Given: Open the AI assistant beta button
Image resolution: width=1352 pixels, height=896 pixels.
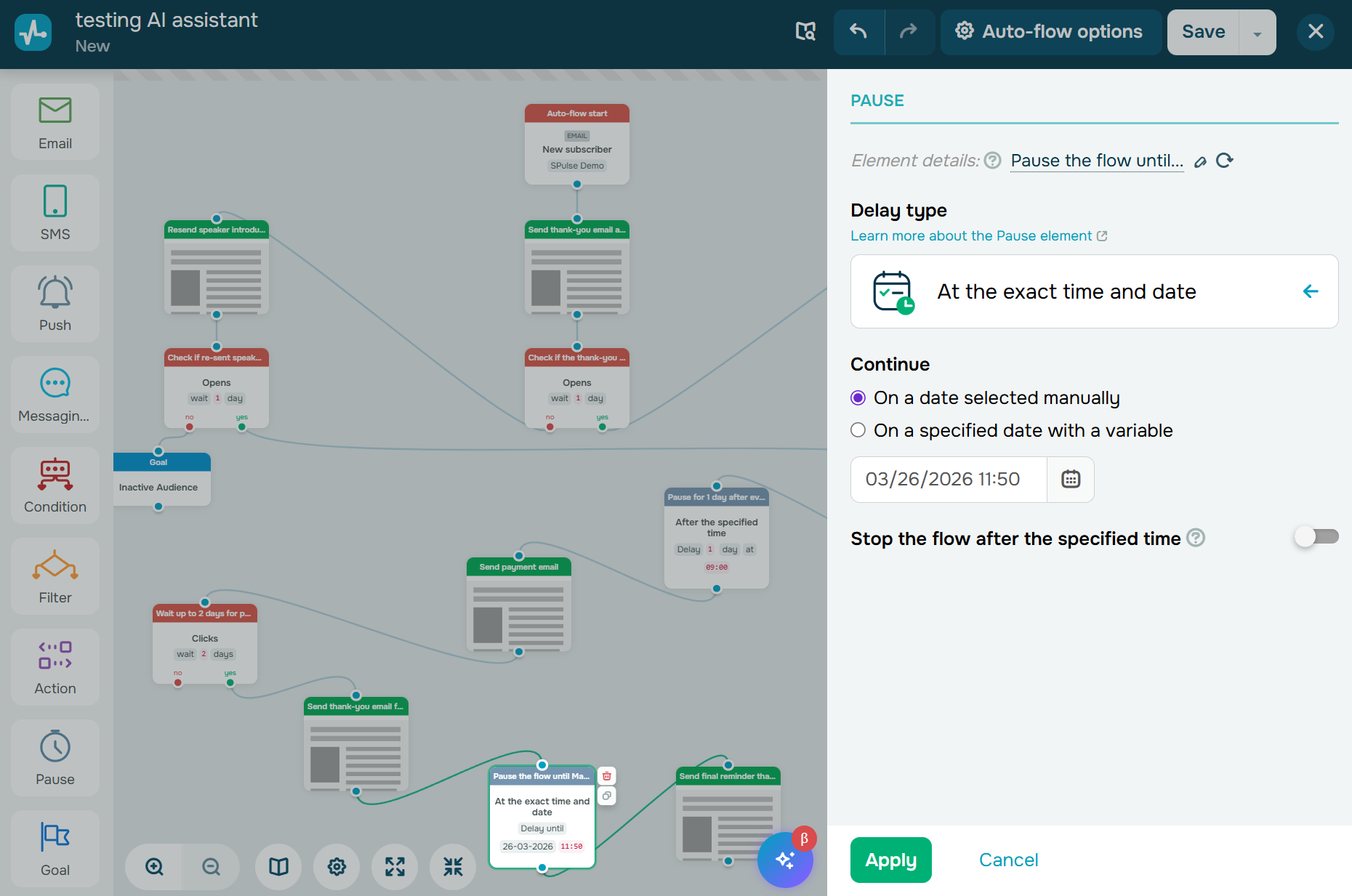Looking at the screenshot, I should coord(785,860).
